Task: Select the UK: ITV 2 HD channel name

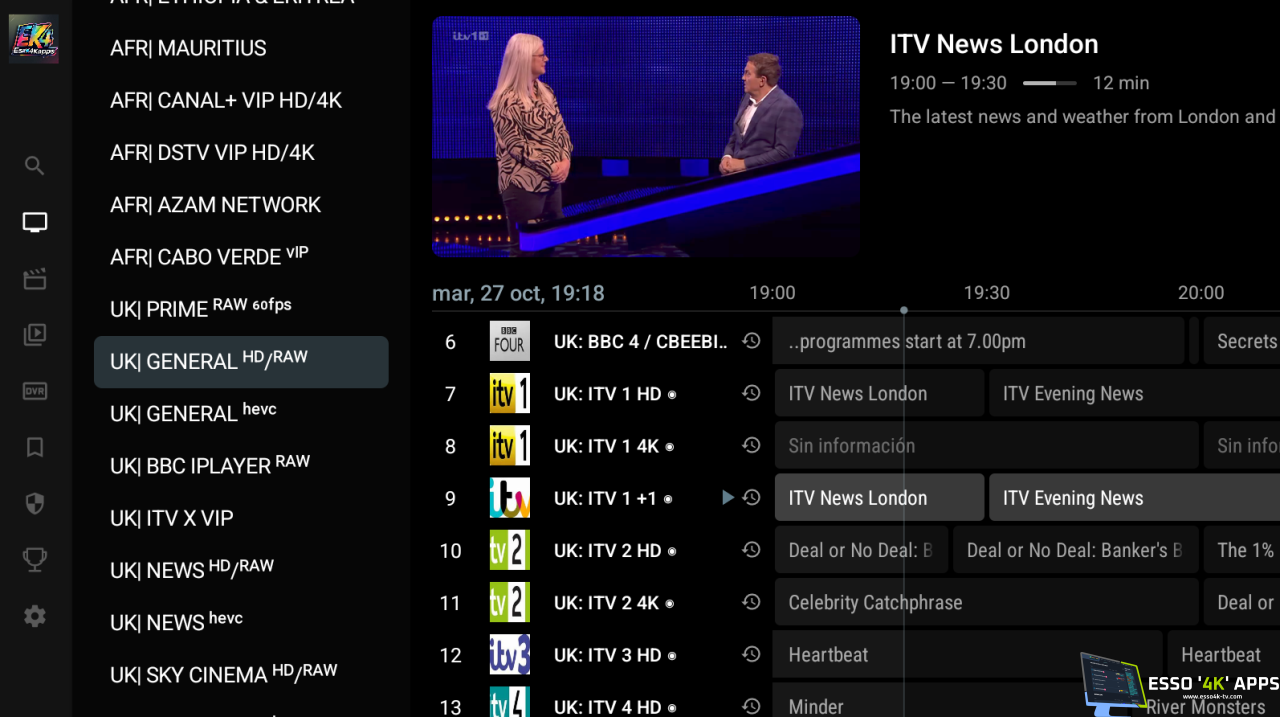Action: tap(608, 550)
